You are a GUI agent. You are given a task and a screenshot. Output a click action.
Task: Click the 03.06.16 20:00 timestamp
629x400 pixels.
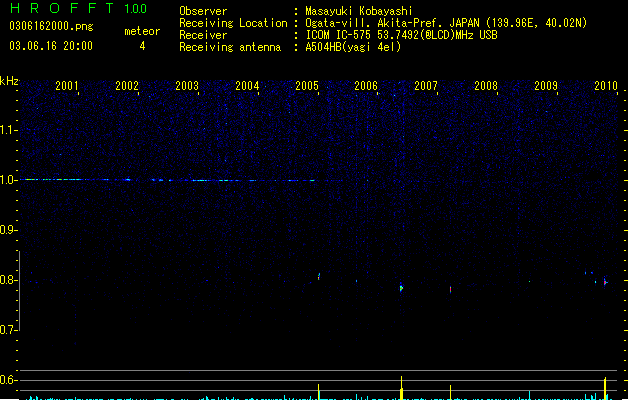pos(51,46)
